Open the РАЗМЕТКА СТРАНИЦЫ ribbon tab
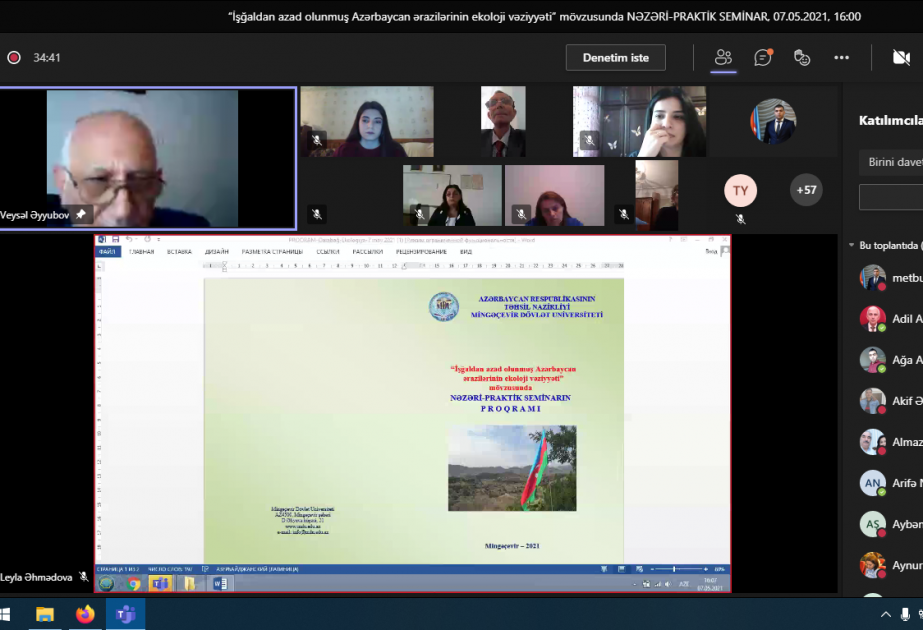Screen dimensions: 923x630 (272, 251)
